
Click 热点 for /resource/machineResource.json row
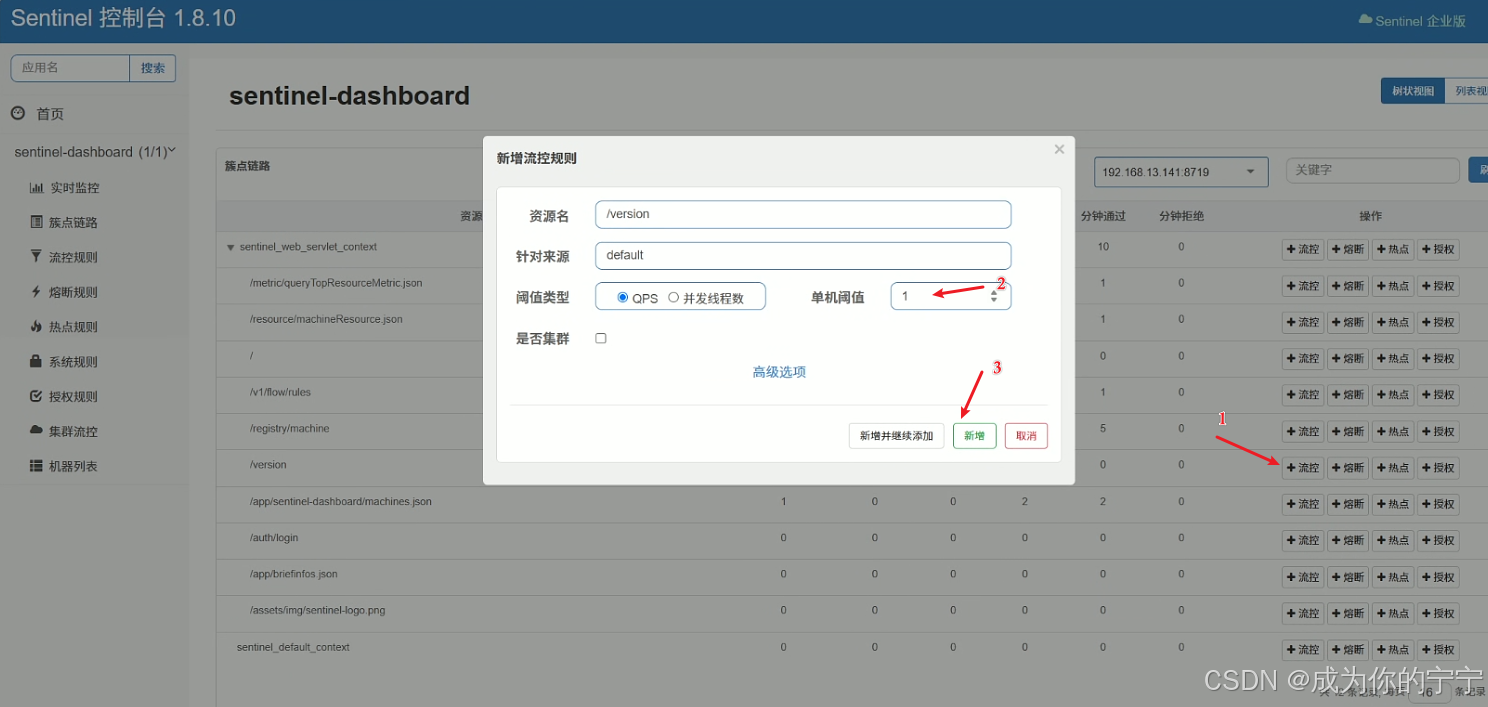pos(1392,322)
